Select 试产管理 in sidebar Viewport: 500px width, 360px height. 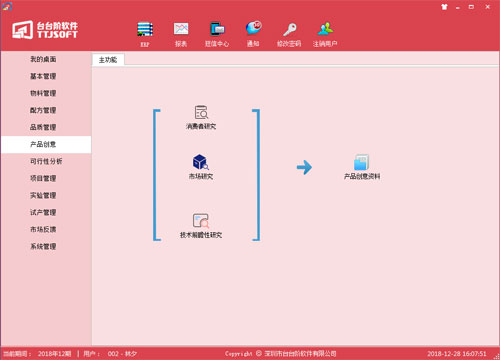tap(43, 212)
